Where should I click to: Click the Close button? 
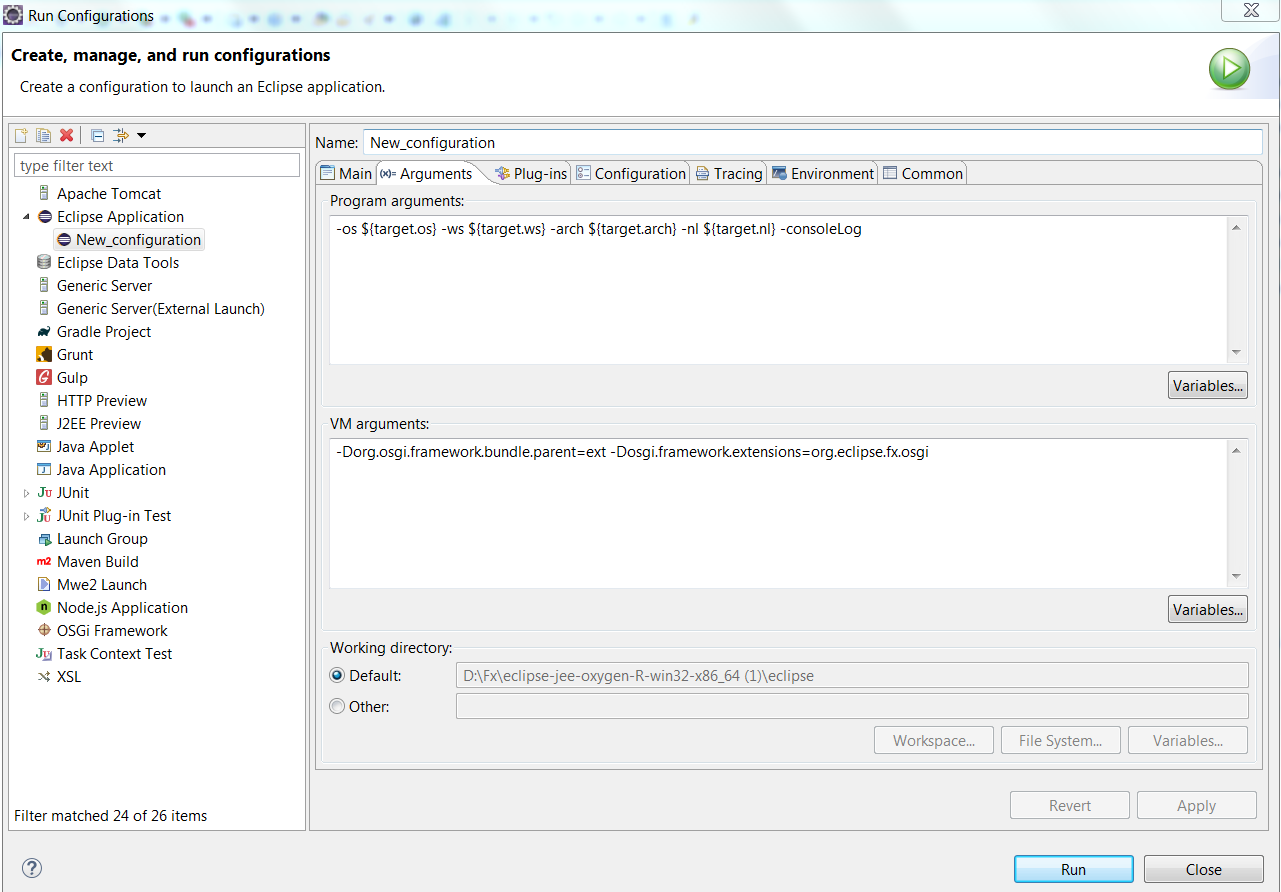coord(1204,870)
